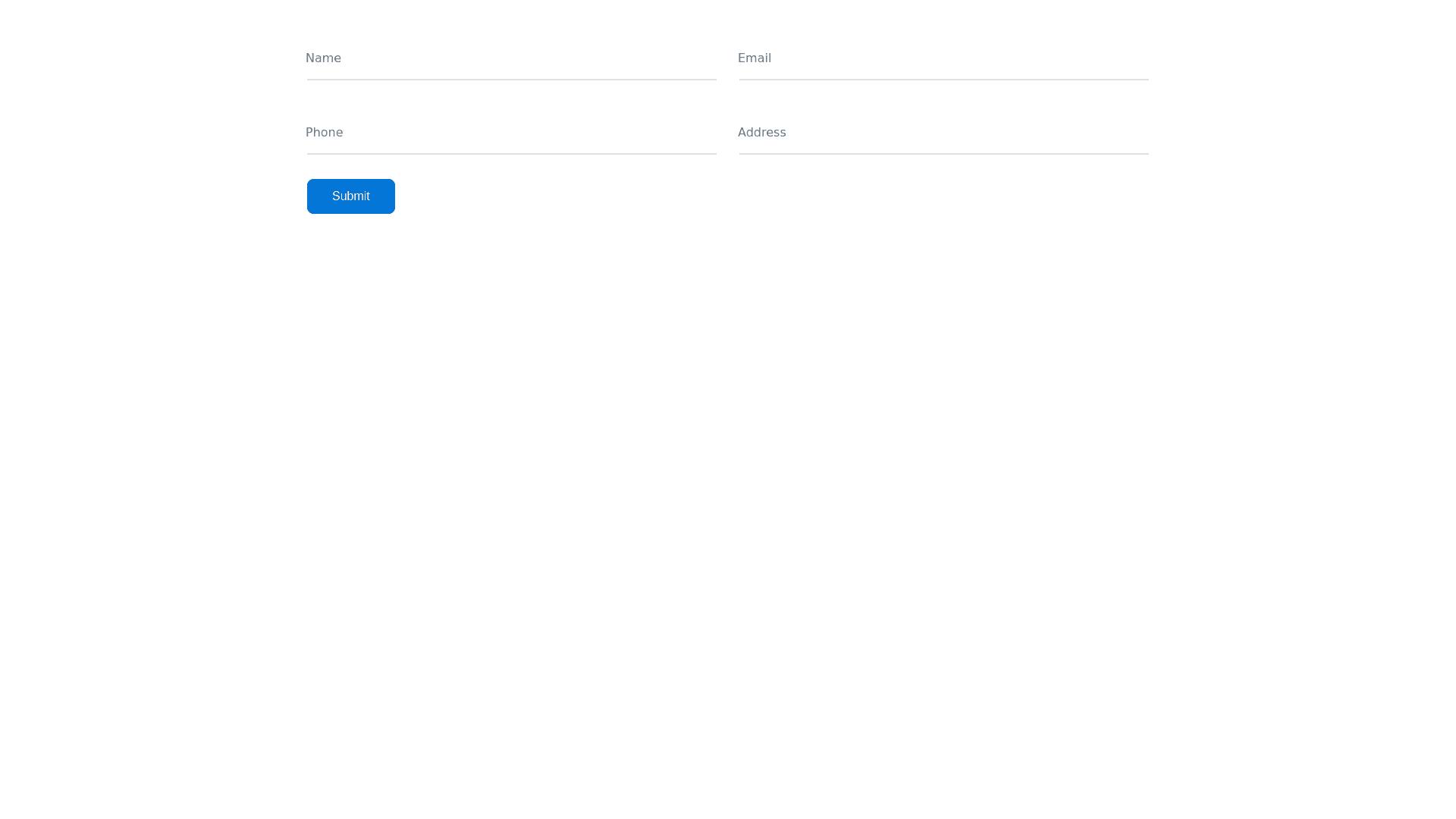Viewport: 1456px width, 819px height.
Task: Click the underline beneath the Address field
Action: [x=943, y=153]
